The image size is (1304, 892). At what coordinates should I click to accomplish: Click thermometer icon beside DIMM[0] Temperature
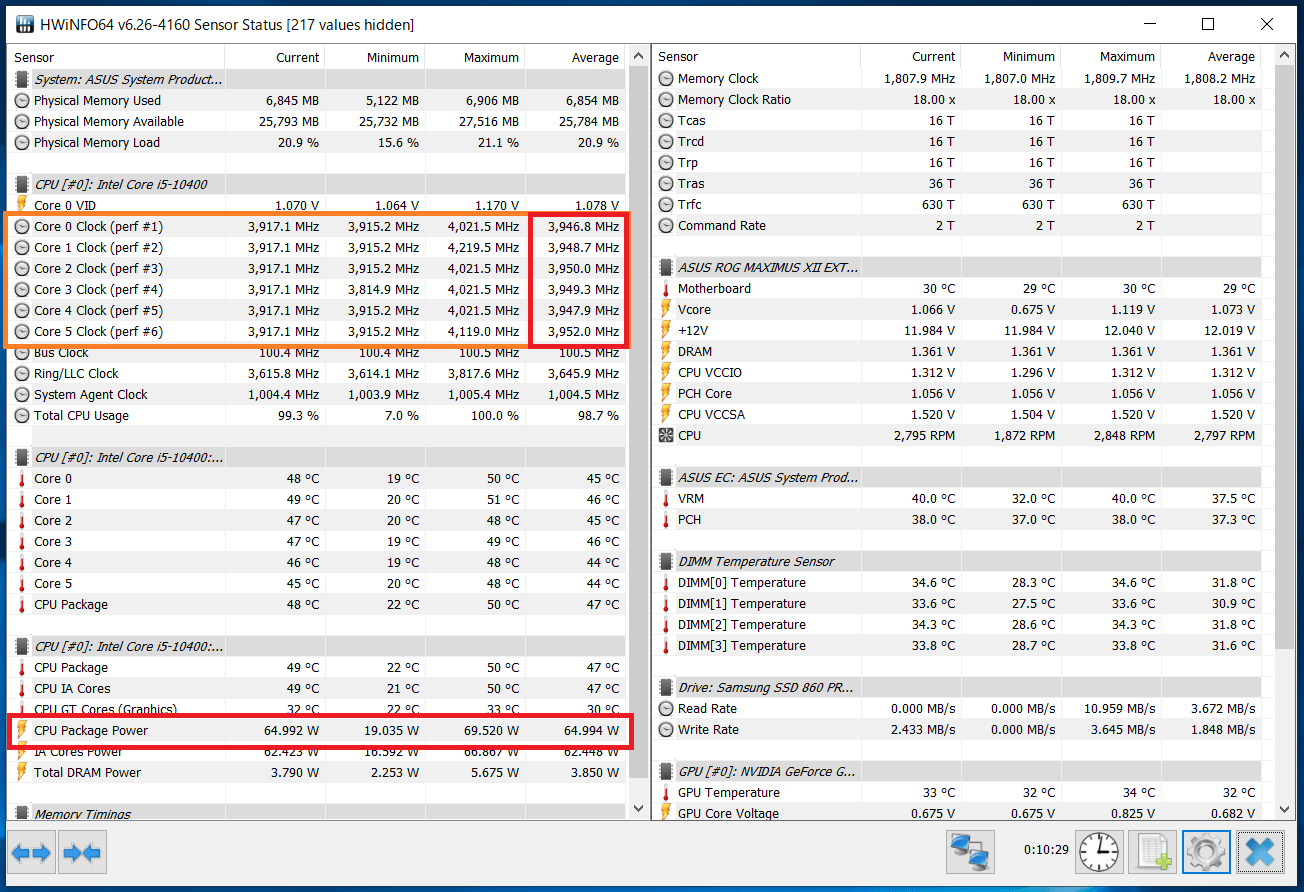666,582
